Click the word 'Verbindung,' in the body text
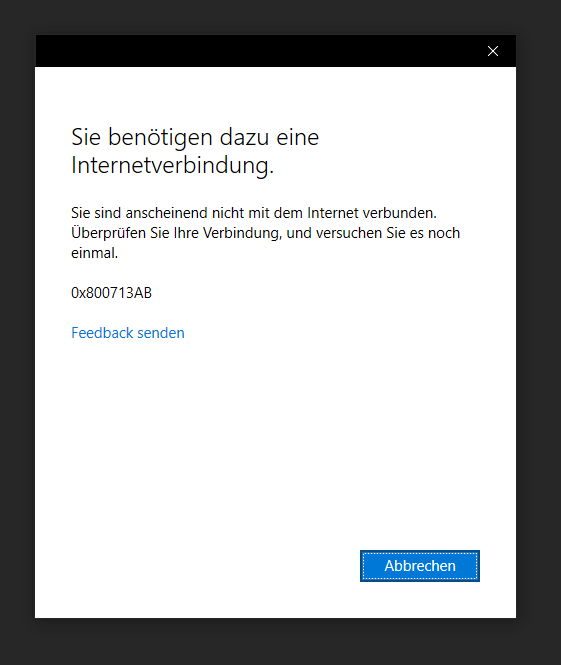 click(x=243, y=233)
